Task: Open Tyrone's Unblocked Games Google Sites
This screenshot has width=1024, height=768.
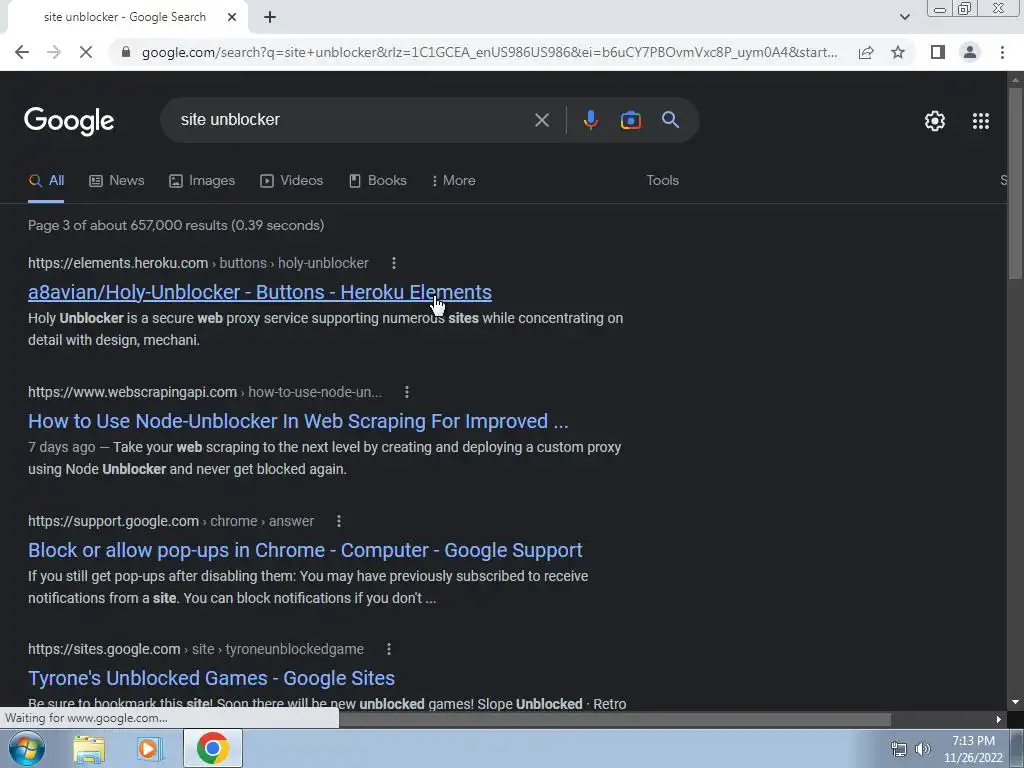Action: coord(211,679)
